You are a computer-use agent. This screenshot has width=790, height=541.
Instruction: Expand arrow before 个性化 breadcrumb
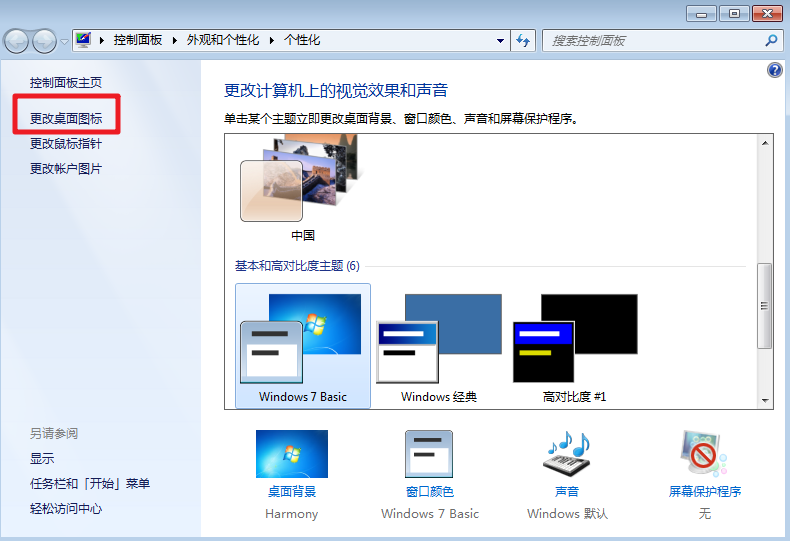pyautogui.click(x=272, y=41)
